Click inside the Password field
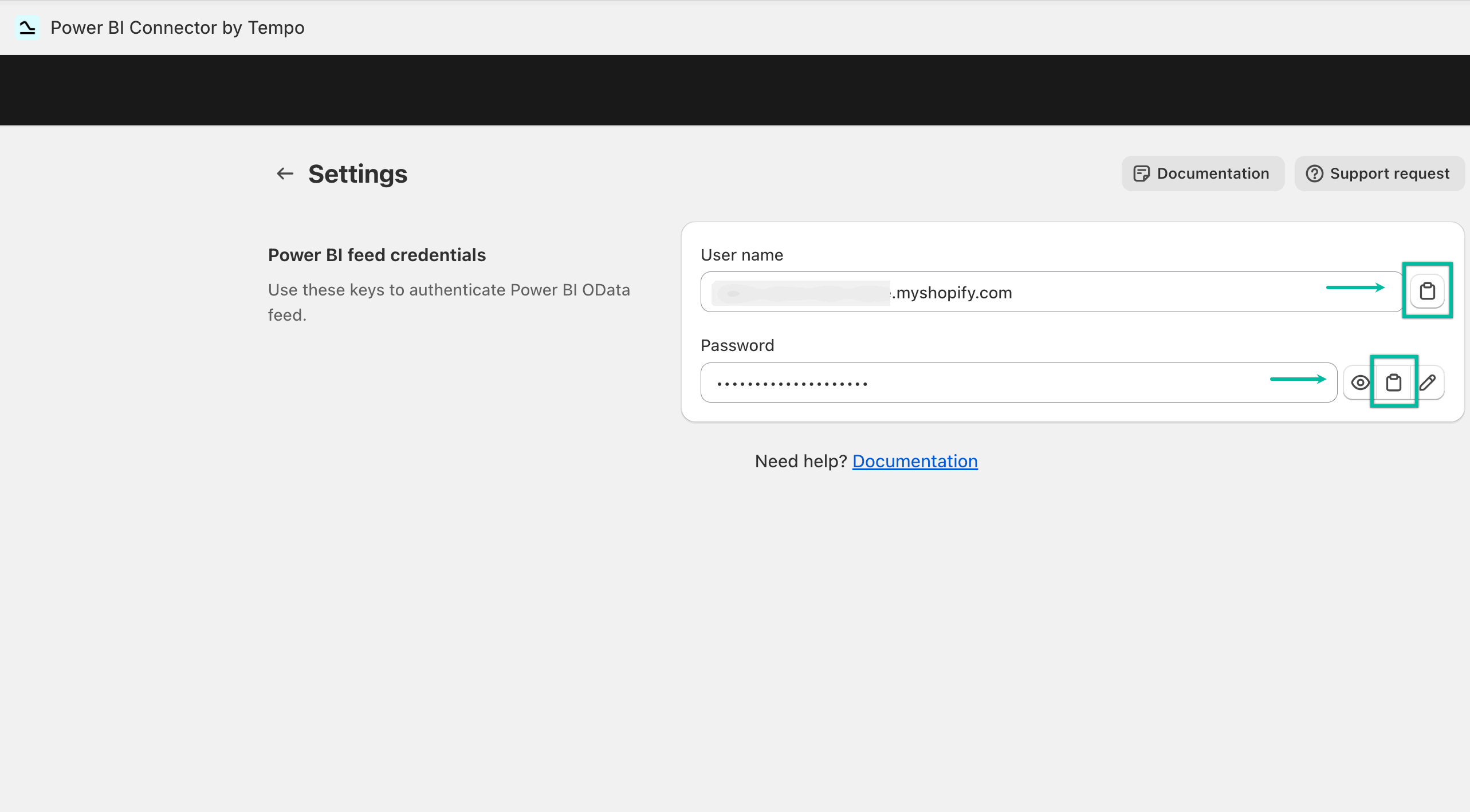 1031,383
